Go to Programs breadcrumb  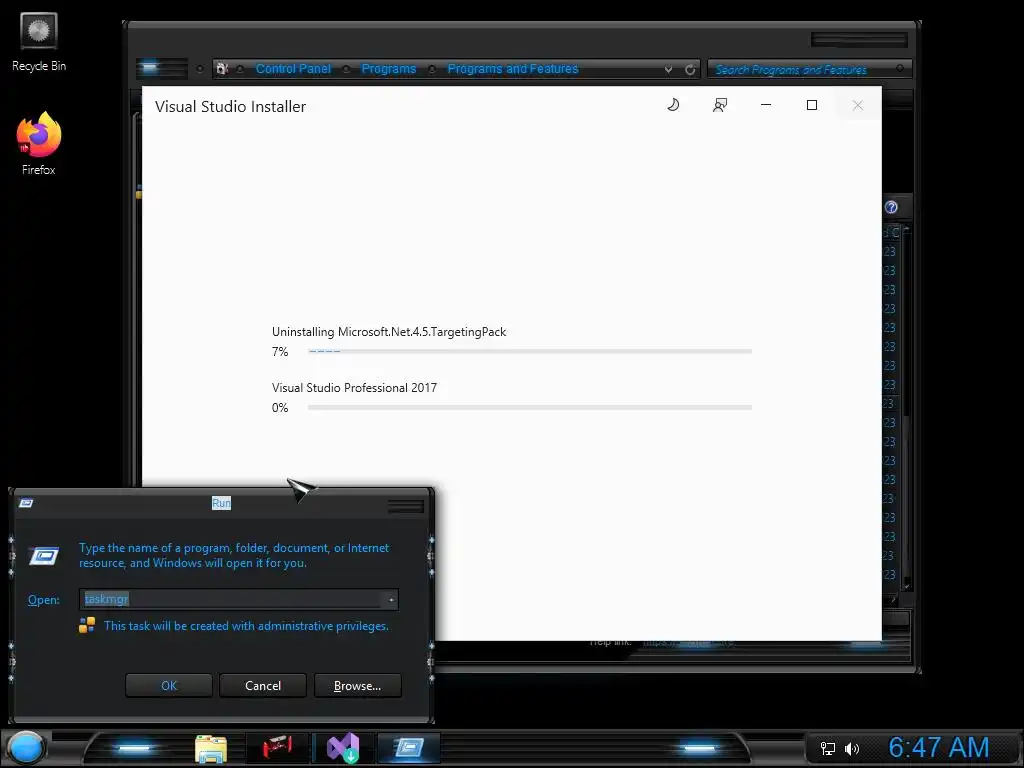(x=389, y=69)
